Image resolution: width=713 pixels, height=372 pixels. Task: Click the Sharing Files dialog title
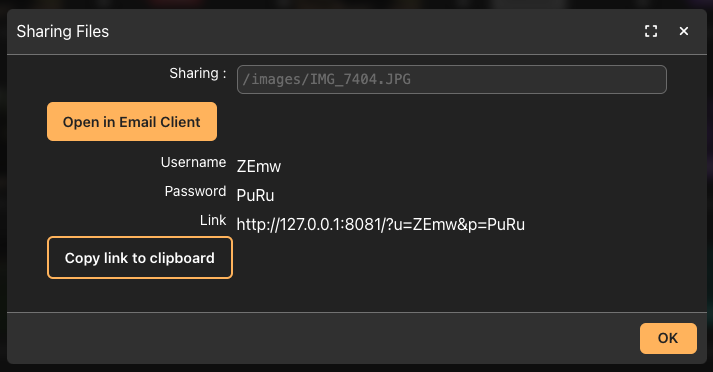click(63, 31)
